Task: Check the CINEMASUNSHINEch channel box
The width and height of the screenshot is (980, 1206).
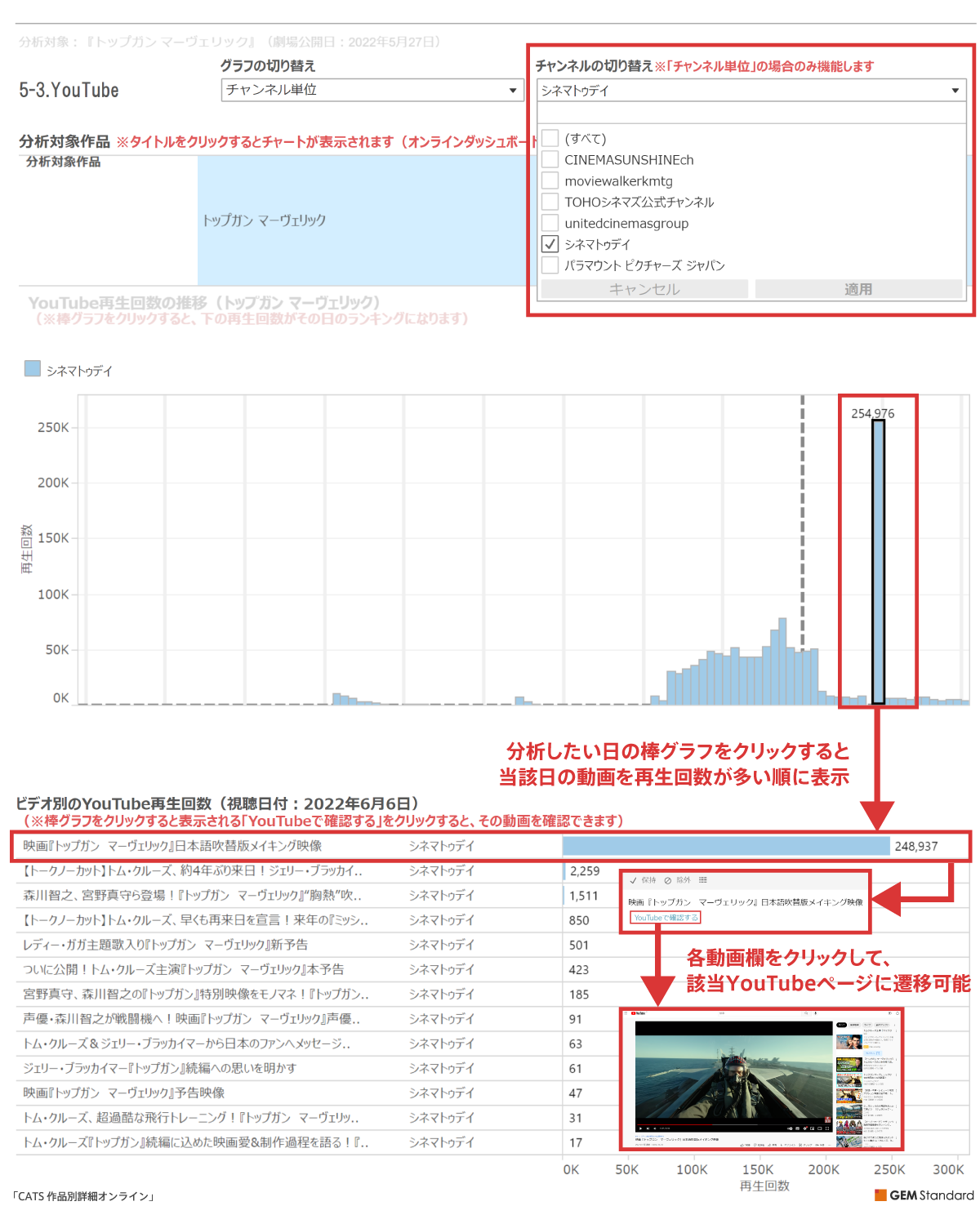Action: tap(550, 158)
